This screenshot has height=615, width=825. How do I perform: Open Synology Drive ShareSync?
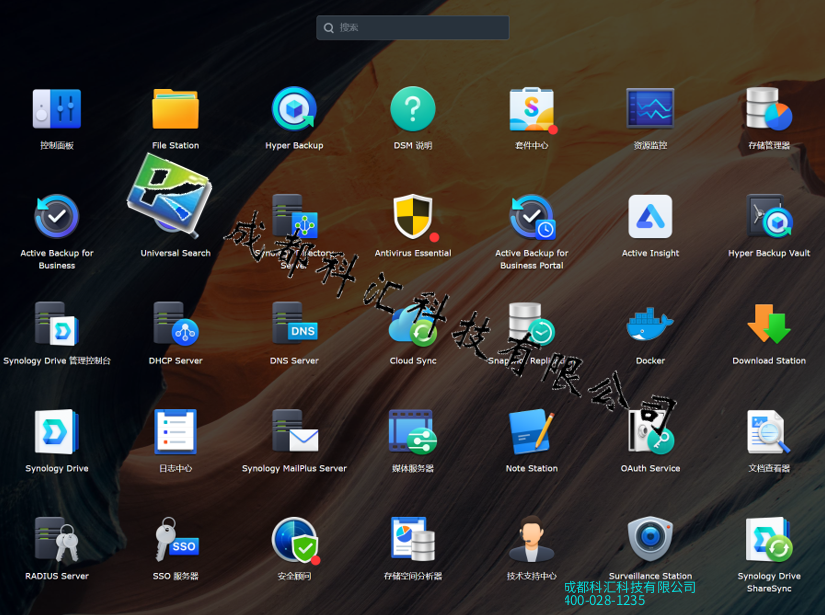click(769, 539)
